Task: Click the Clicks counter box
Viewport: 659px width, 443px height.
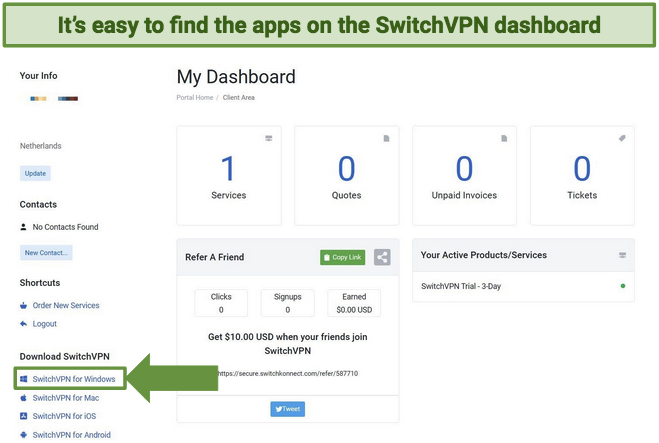Action: click(221, 303)
